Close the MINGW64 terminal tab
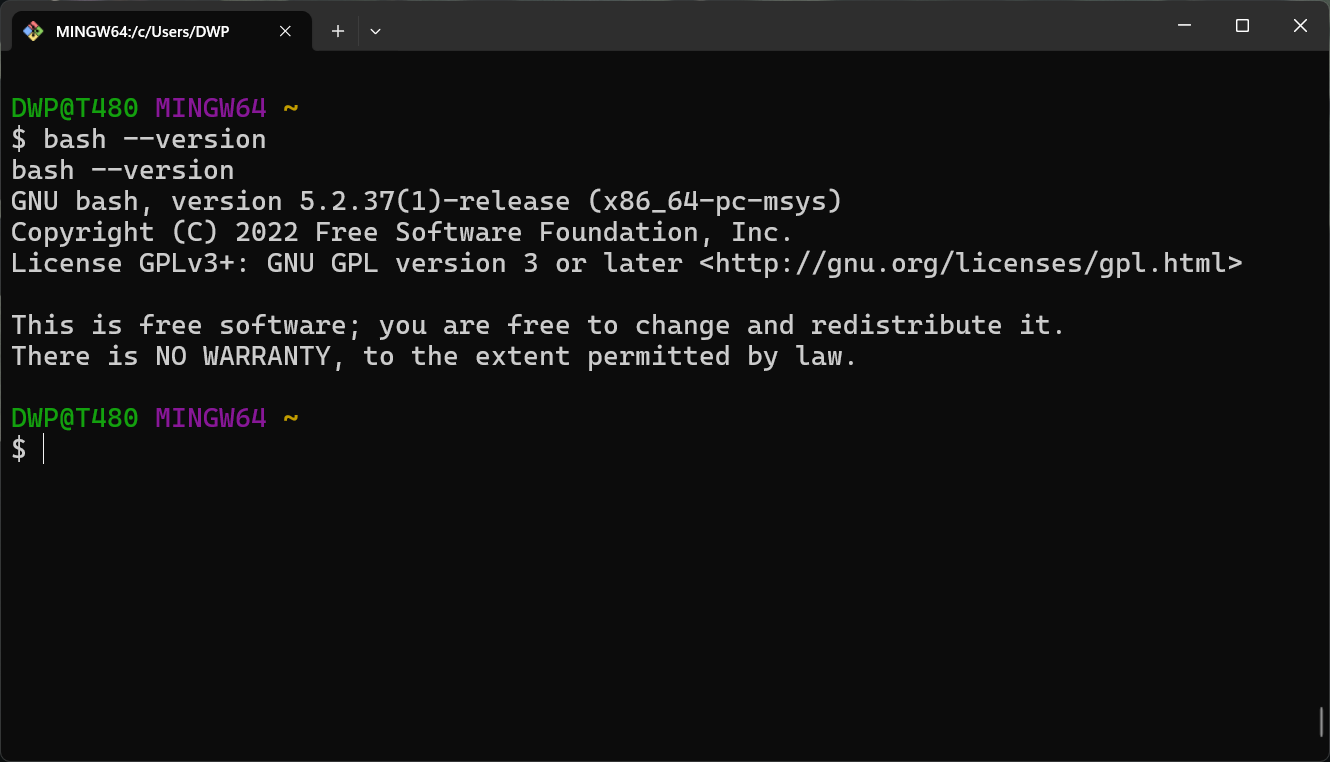This screenshot has height=762, width=1330. pyautogui.click(x=285, y=31)
